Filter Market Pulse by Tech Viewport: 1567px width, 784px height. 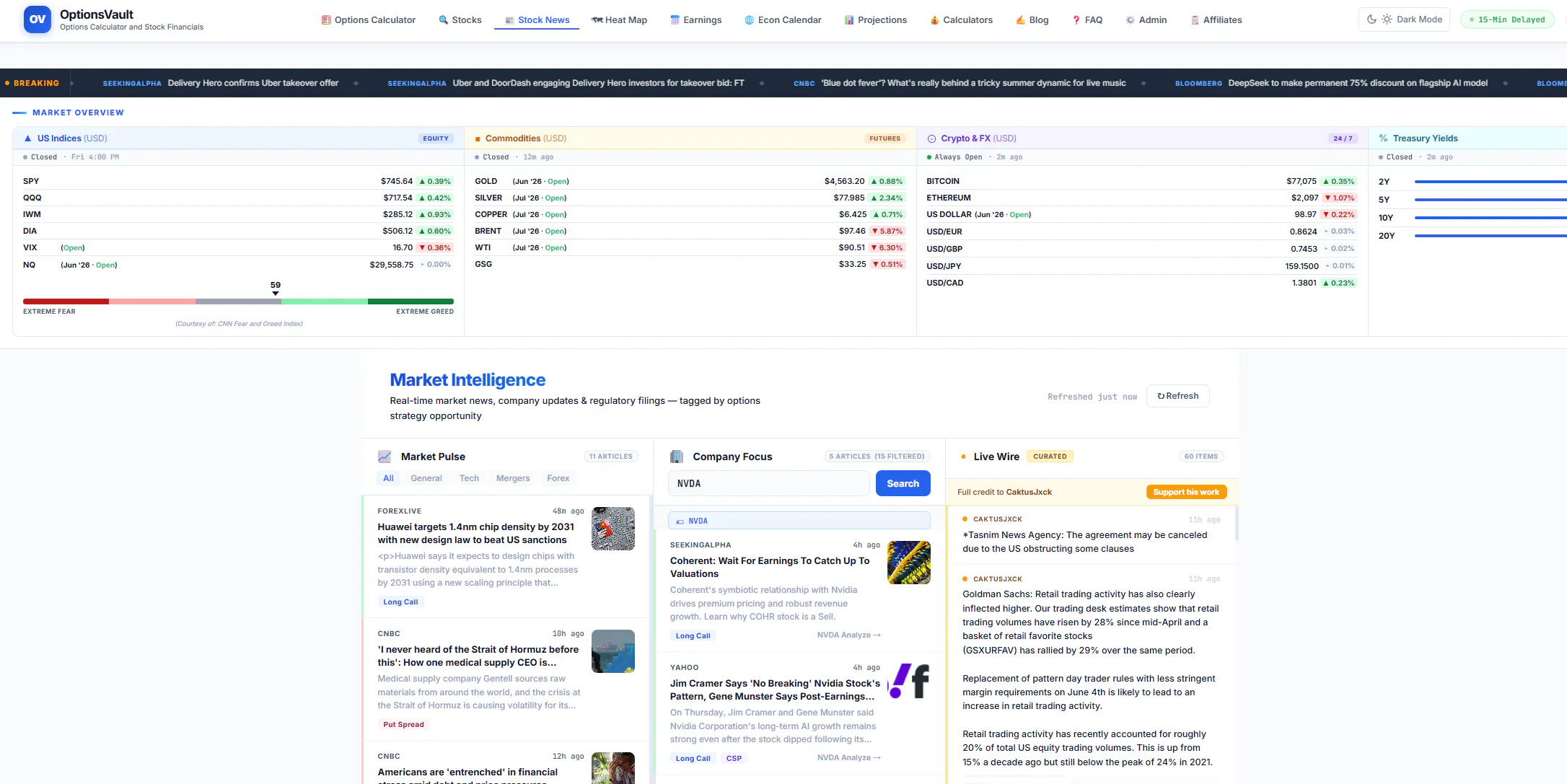(x=469, y=478)
